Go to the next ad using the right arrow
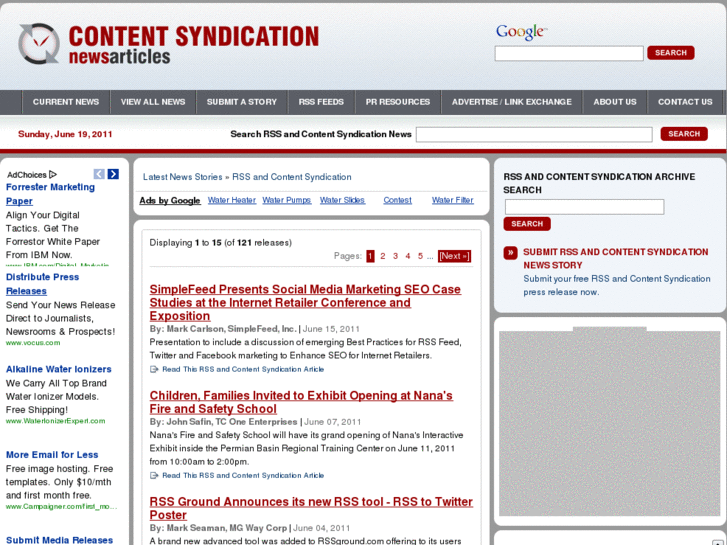The height and width of the screenshot is (545, 727). pos(113,174)
